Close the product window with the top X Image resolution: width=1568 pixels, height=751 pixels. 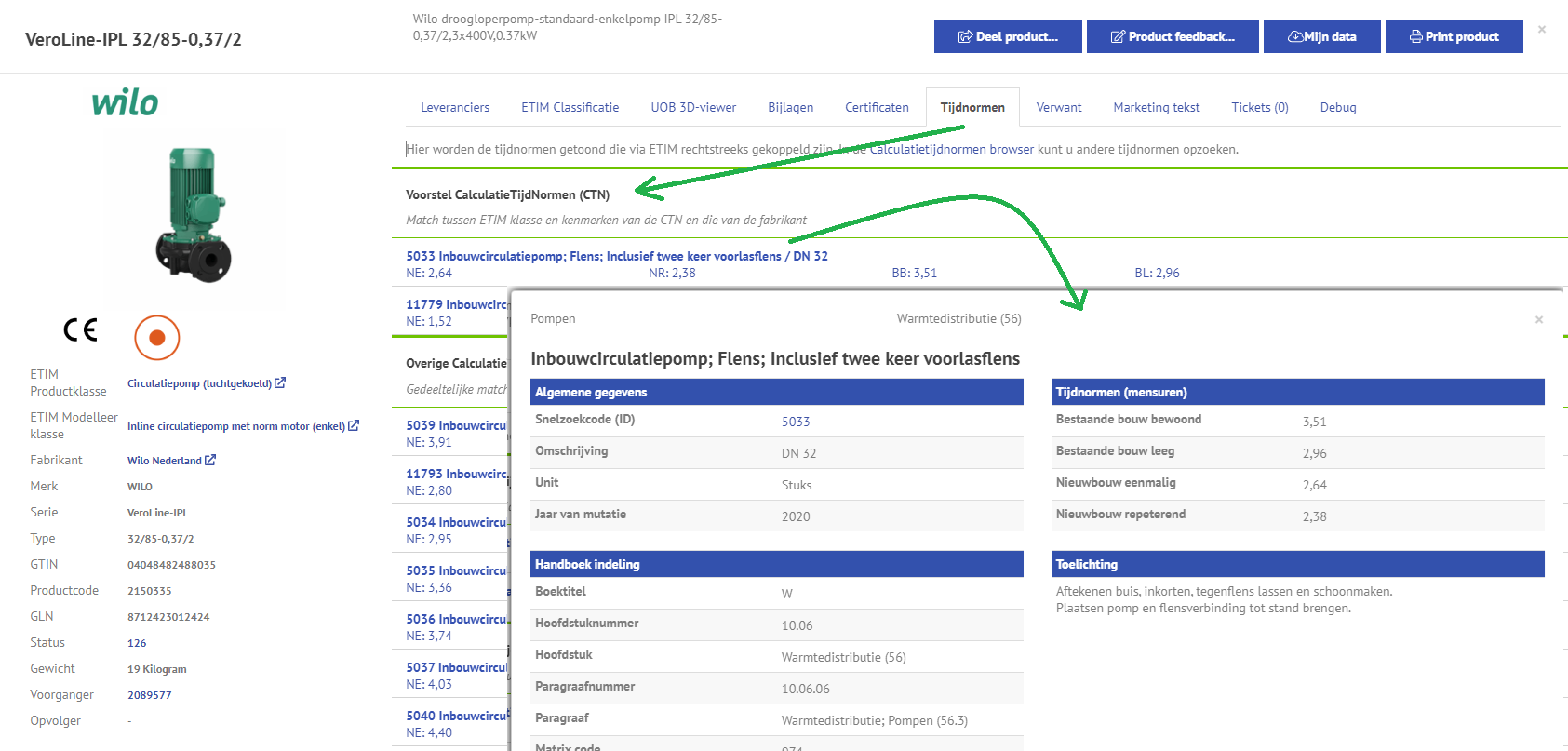click(x=1542, y=30)
